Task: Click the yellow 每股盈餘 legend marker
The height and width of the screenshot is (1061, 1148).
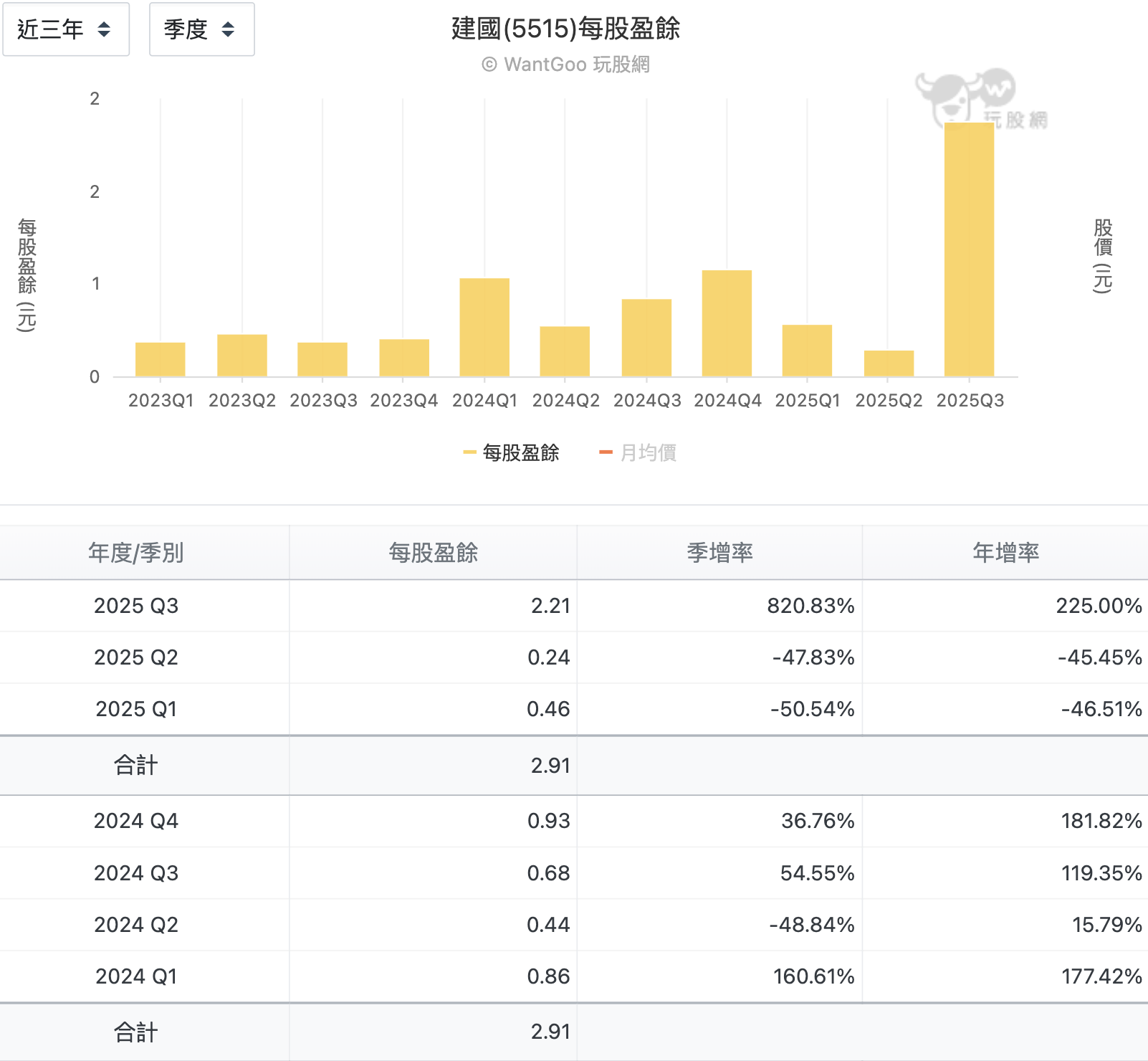Action: pyautogui.click(x=469, y=452)
